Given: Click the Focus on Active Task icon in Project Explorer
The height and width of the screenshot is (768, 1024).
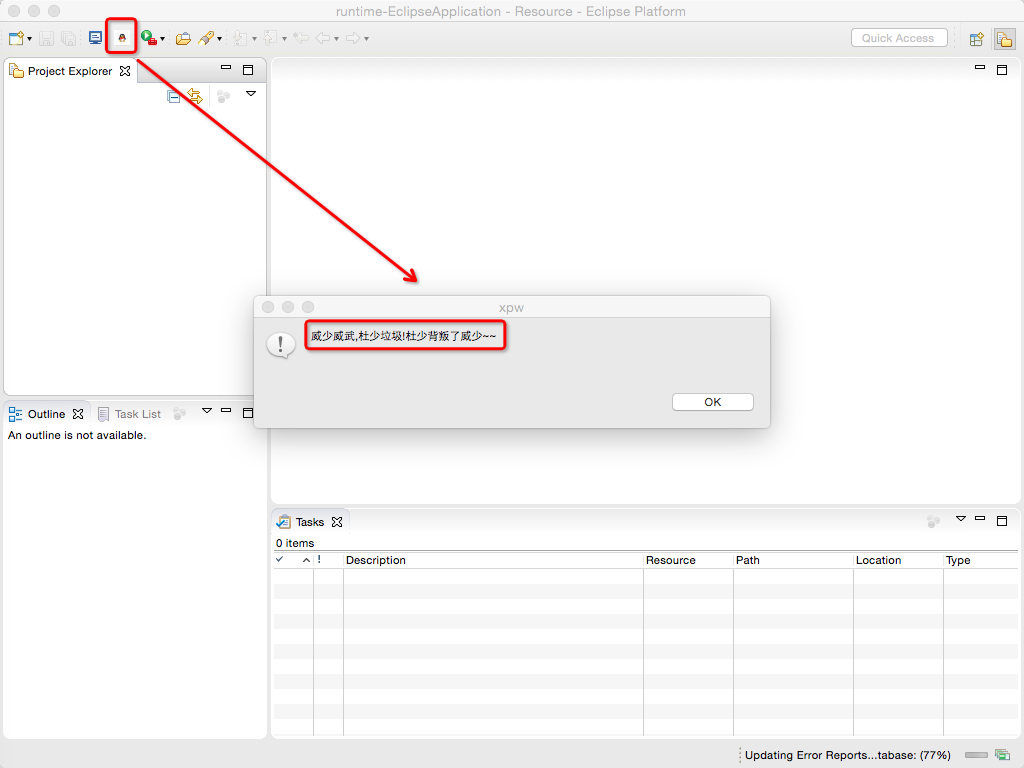Looking at the screenshot, I should click(x=223, y=97).
